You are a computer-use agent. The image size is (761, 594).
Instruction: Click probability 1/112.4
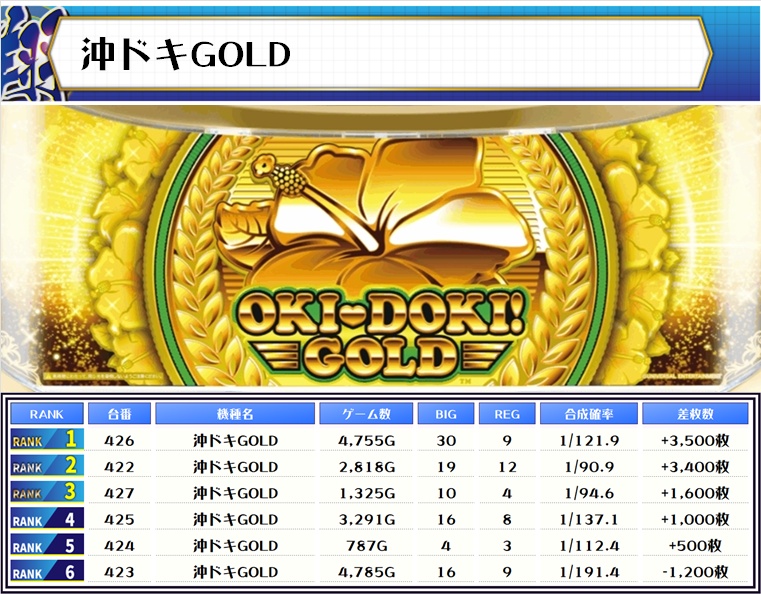tap(589, 545)
